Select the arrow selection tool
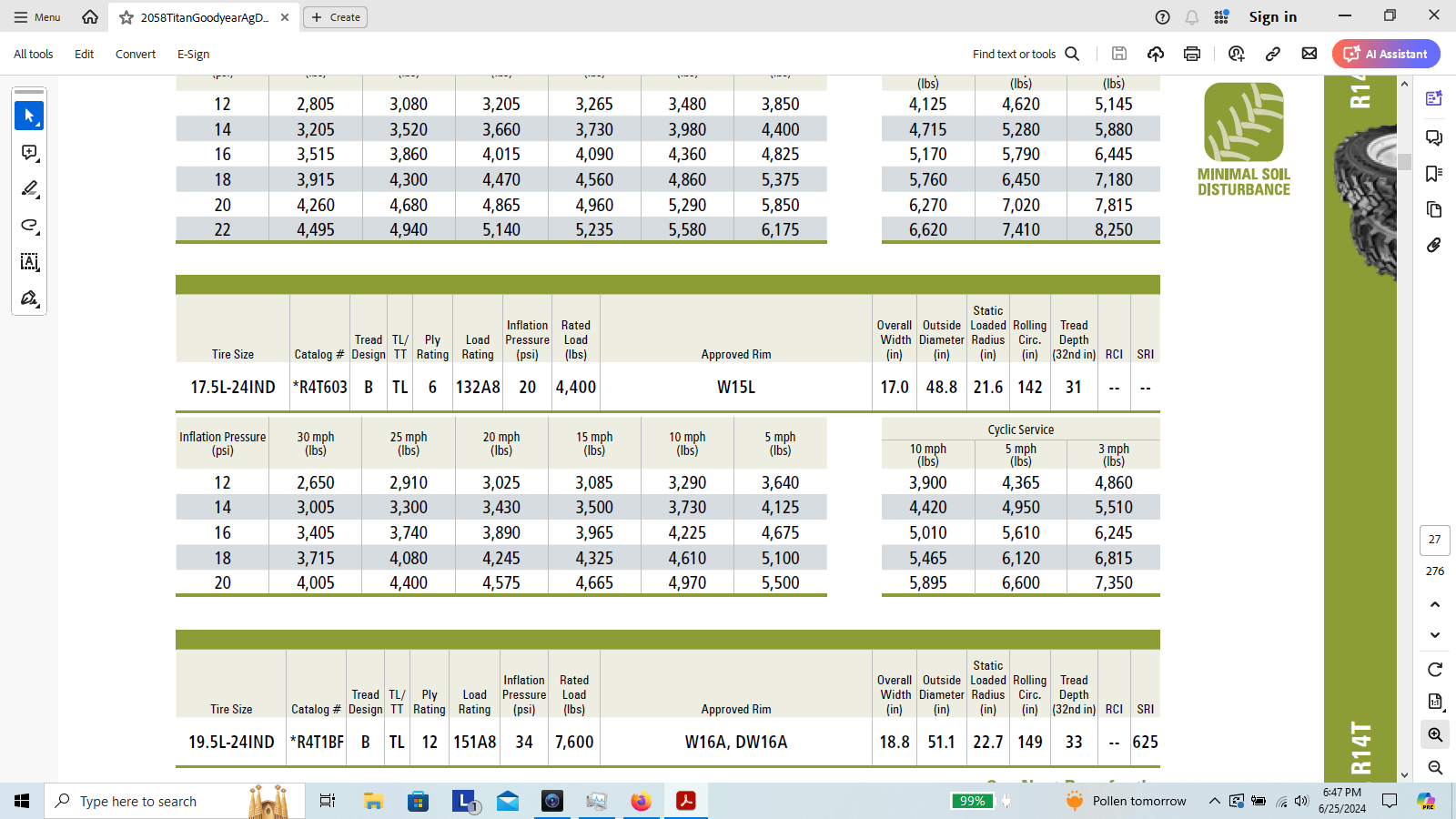 (29, 116)
